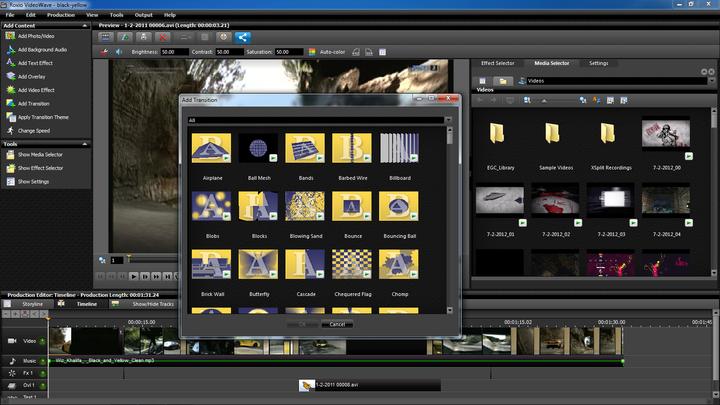Select Apply Transition Theme
The height and width of the screenshot is (405, 720).
click(x=37, y=117)
